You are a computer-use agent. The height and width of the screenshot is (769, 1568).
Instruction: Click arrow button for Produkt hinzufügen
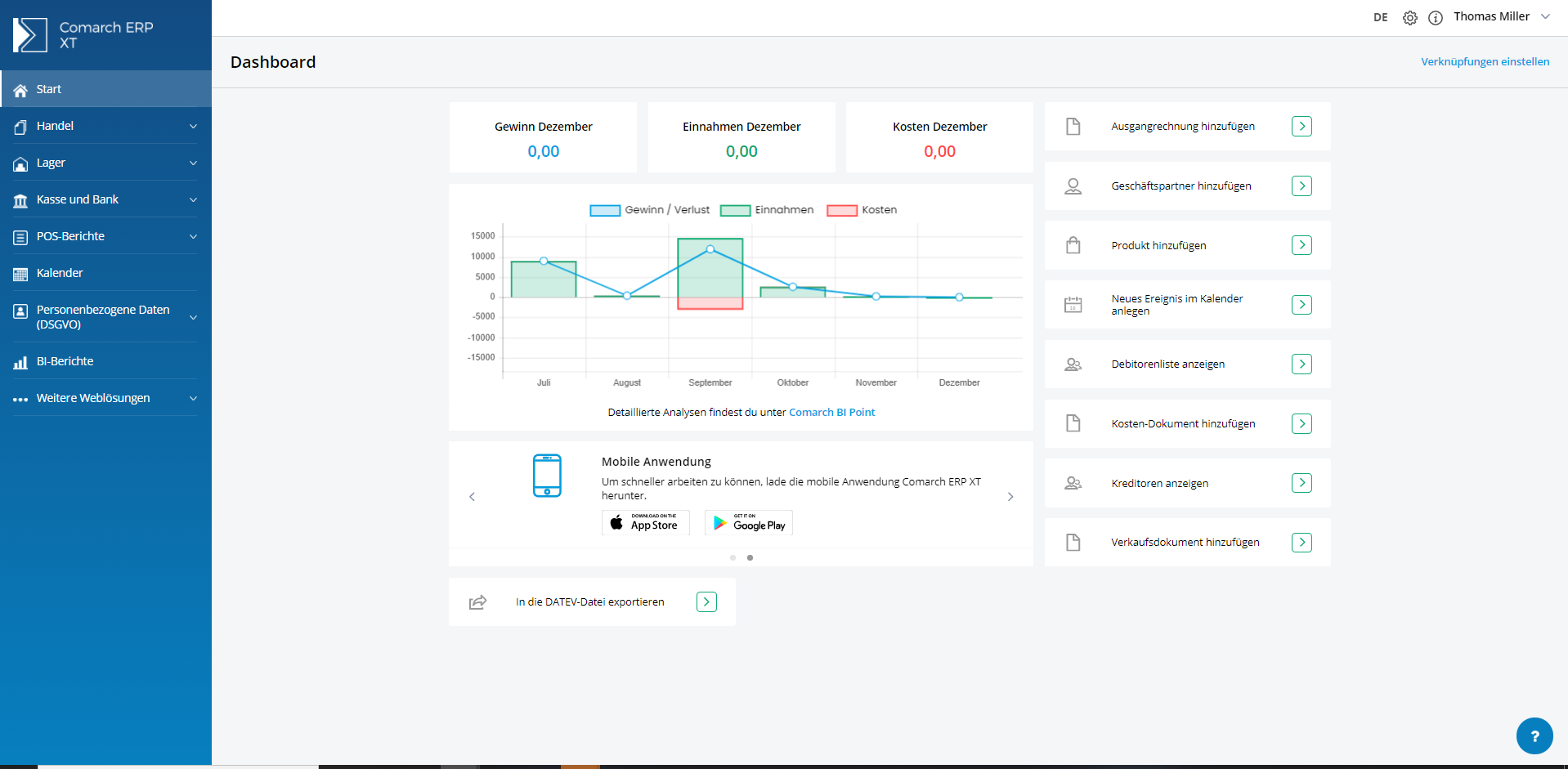1301,245
